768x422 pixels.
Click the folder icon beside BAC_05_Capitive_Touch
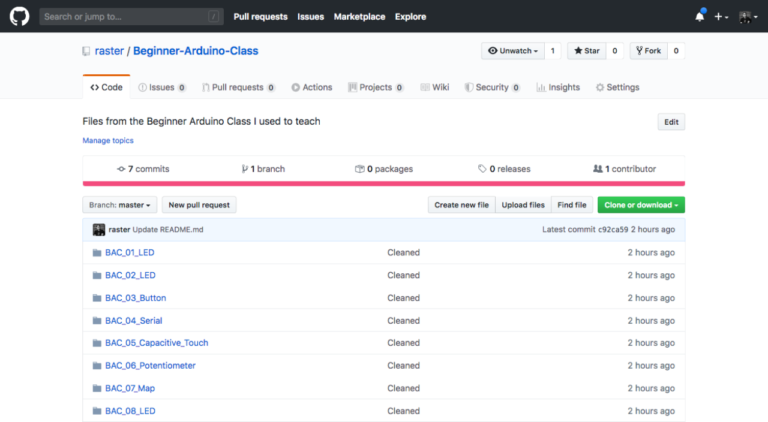(97, 343)
